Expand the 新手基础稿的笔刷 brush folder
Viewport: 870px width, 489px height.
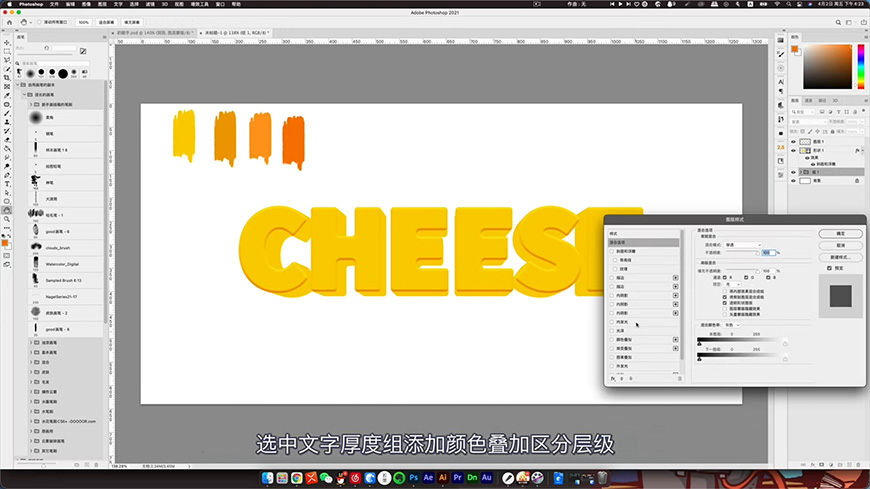pyautogui.click(x=29, y=104)
